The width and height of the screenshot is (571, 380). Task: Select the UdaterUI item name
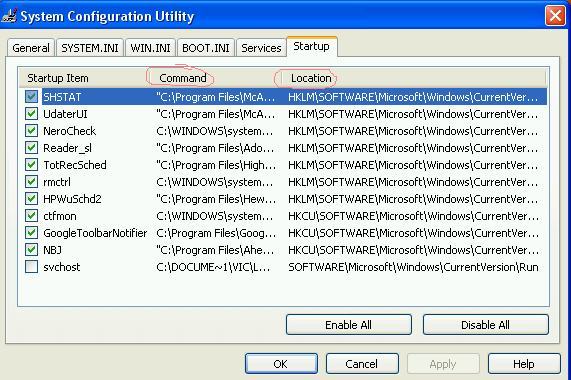[65, 114]
